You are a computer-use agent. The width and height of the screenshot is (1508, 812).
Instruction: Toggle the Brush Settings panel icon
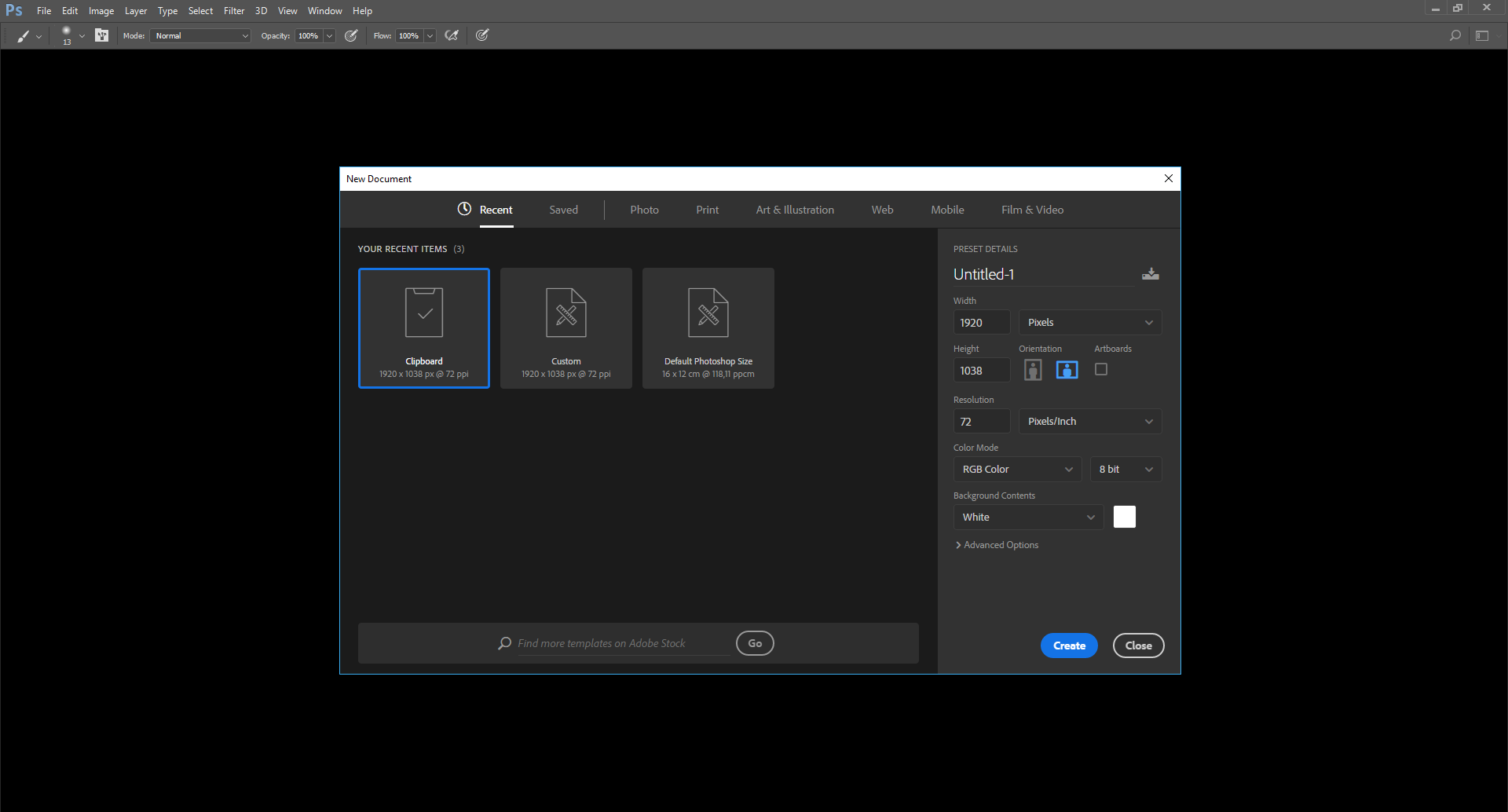coord(102,35)
